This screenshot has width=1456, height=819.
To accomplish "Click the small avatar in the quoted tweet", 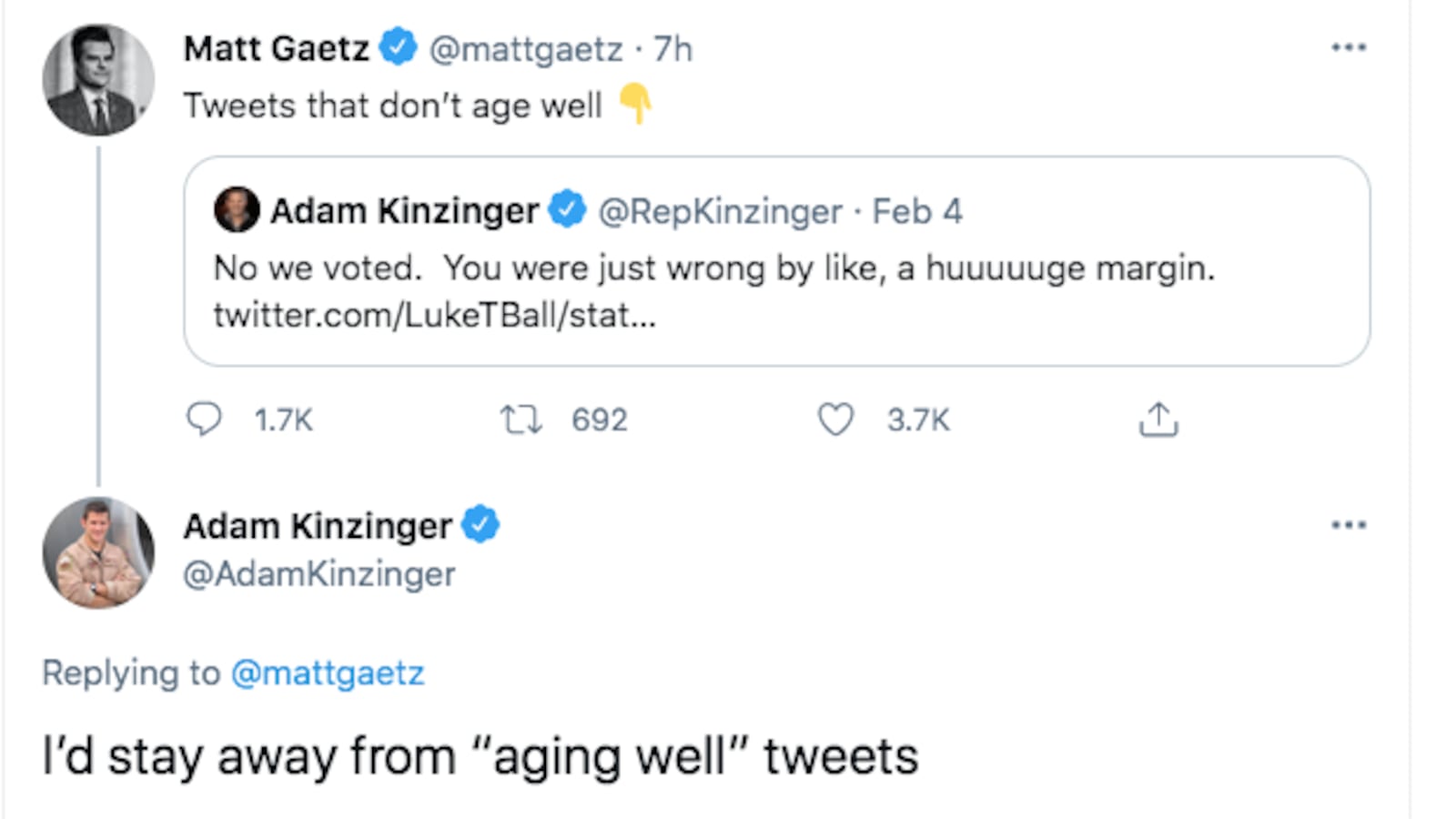I will point(237,210).
